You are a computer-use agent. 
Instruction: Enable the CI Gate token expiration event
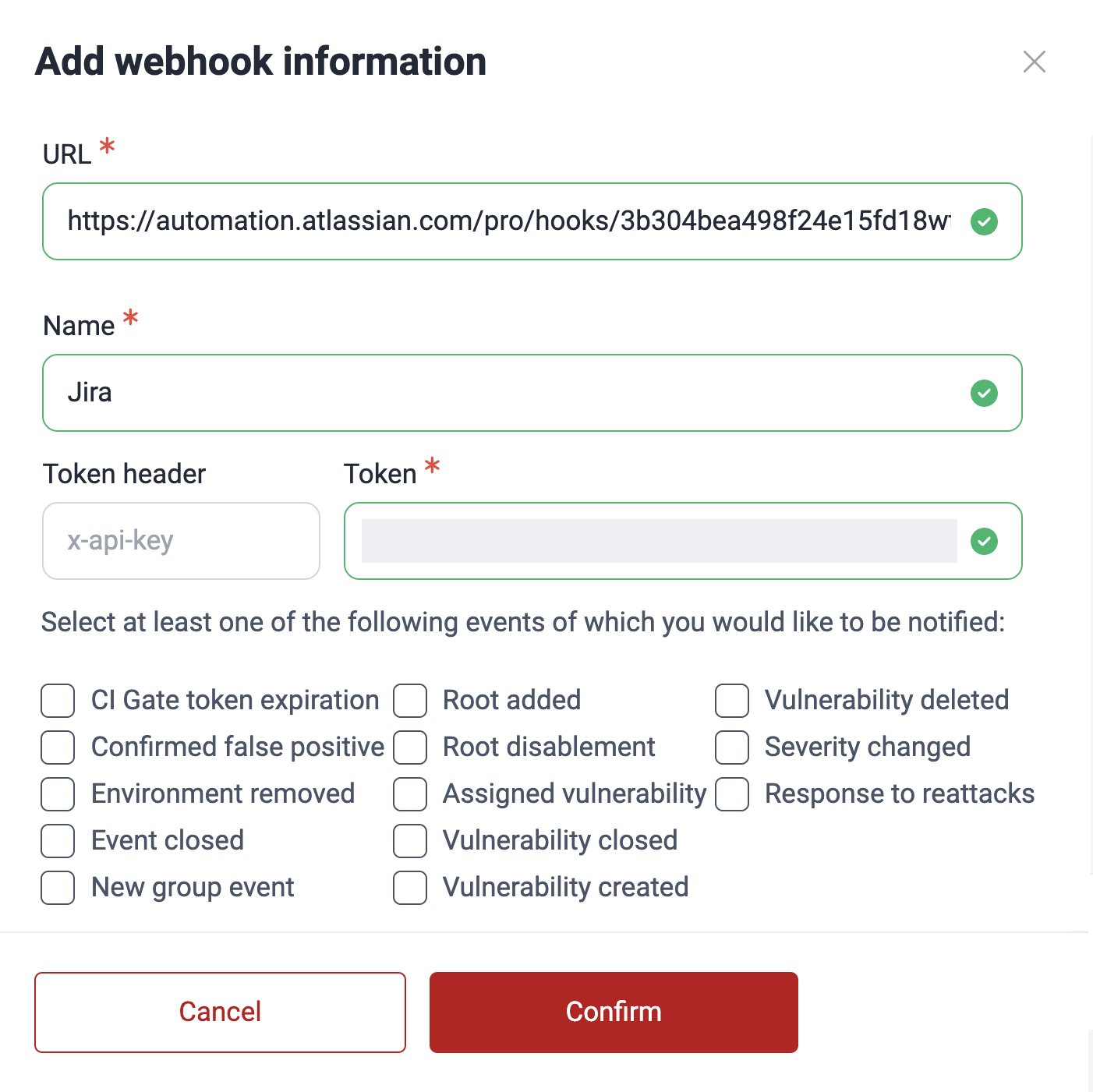pyautogui.click(x=58, y=700)
